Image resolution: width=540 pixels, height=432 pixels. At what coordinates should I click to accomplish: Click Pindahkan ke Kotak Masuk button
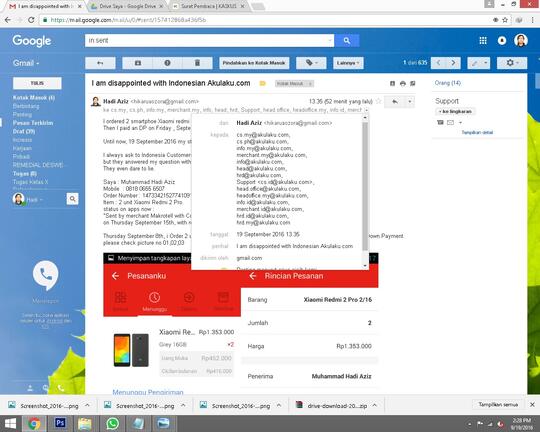click(x=254, y=63)
